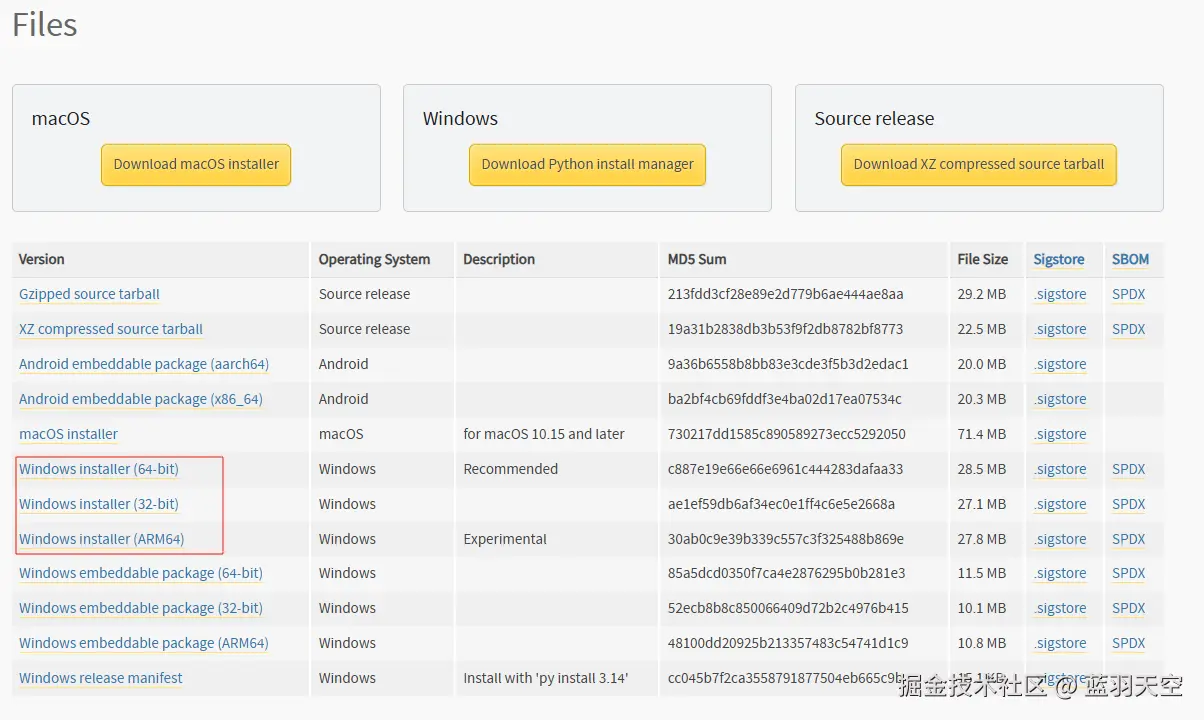Open the Windows release manifest link
The height and width of the screenshot is (720, 1204).
(101, 678)
